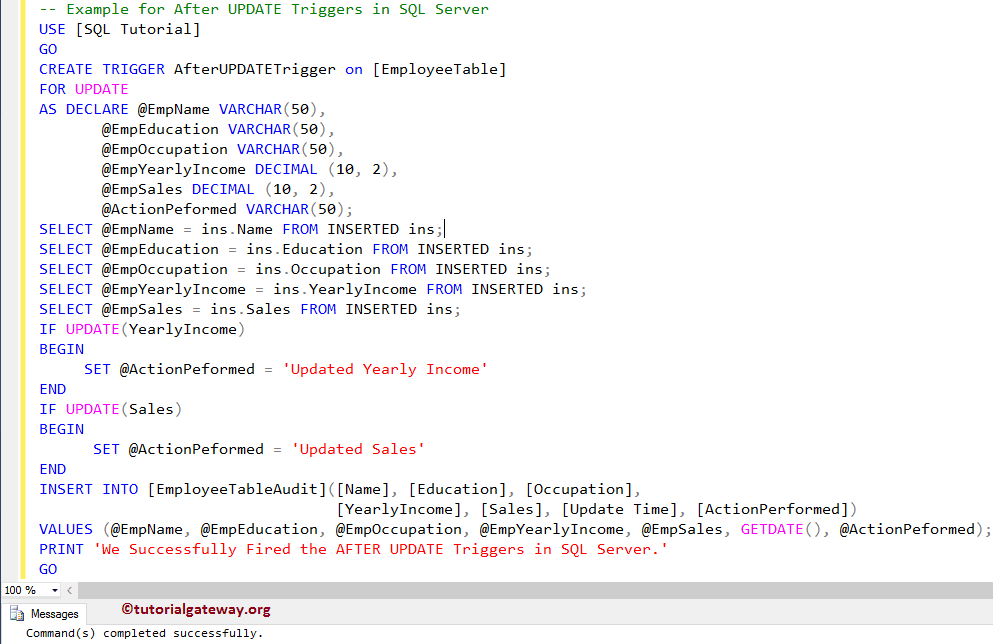Click the left scroll arrow on horizontal scrollbar
The width and height of the screenshot is (993, 644).
tap(68, 590)
